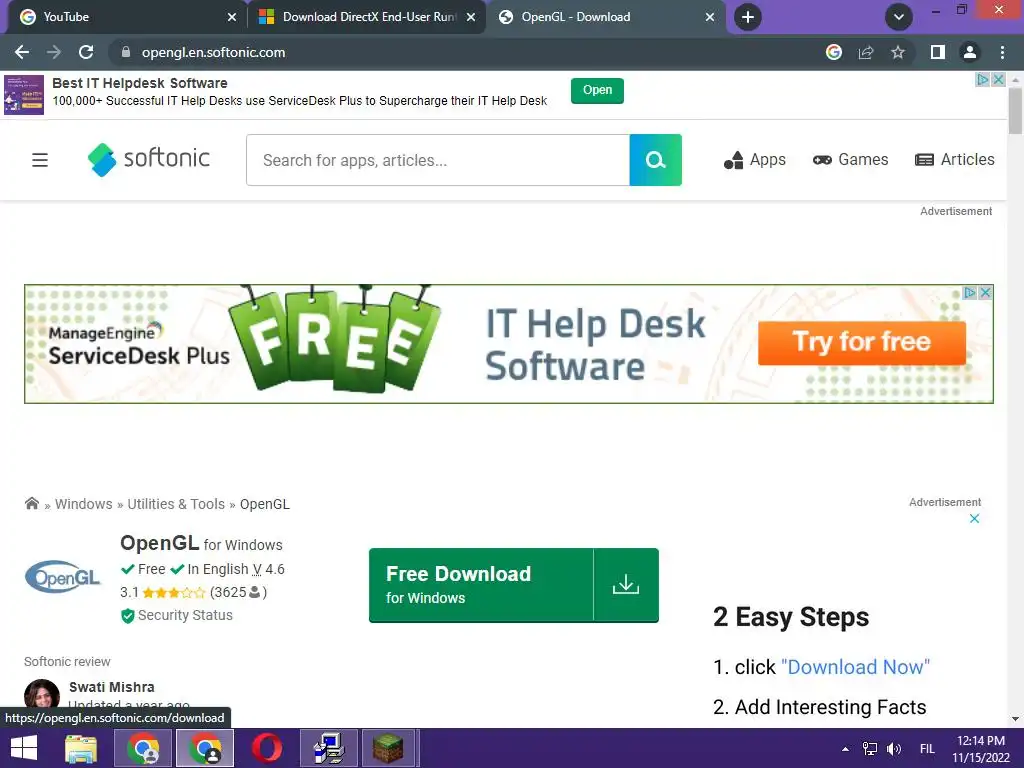Bookmark this page with the star icon

click(x=898, y=52)
